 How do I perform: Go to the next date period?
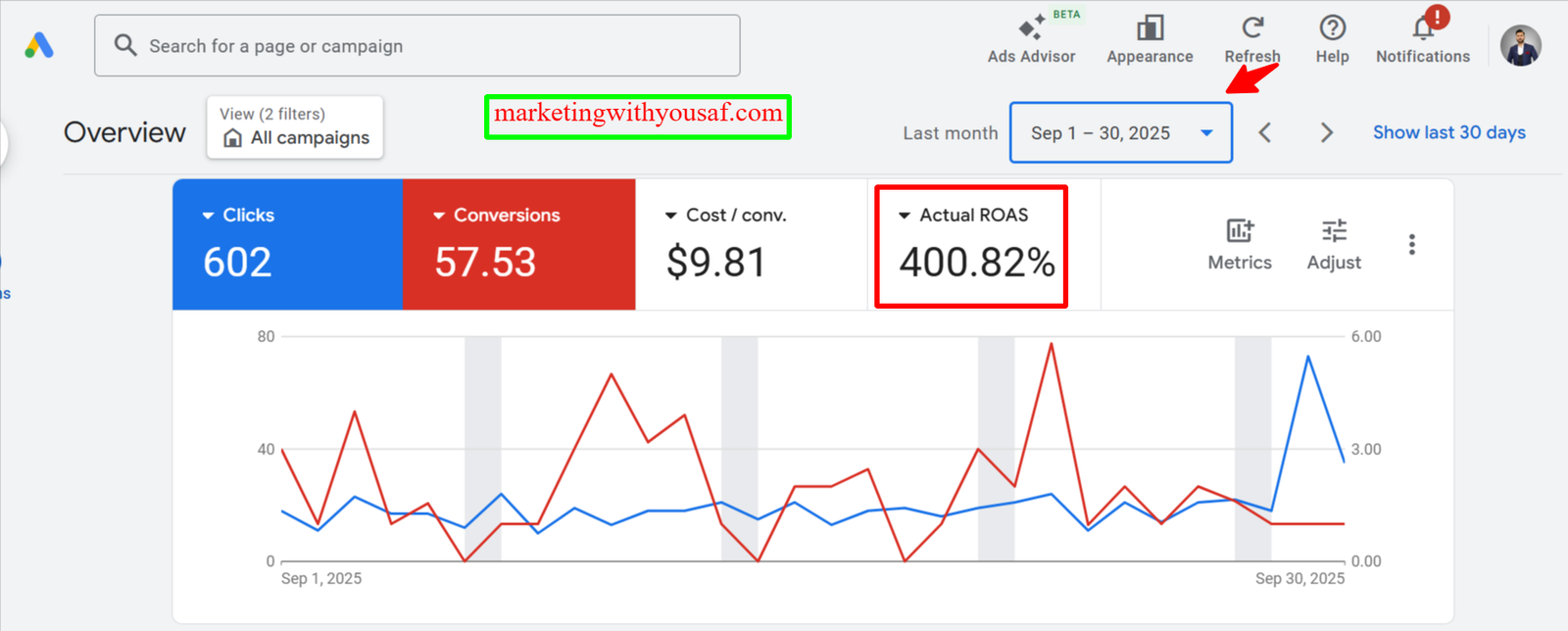click(x=1327, y=132)
